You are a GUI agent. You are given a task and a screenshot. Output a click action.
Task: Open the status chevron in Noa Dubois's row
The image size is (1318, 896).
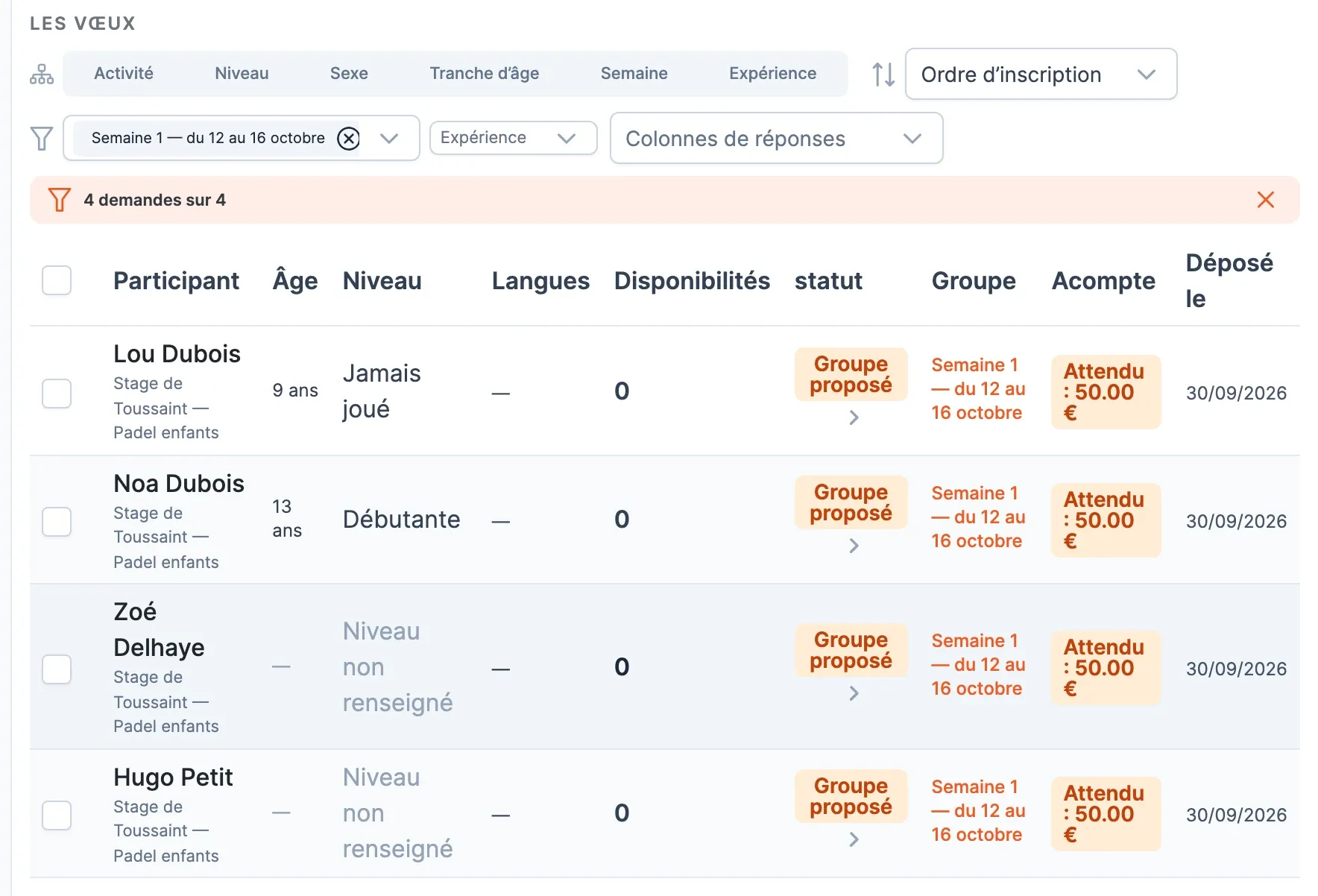point(854,546)
